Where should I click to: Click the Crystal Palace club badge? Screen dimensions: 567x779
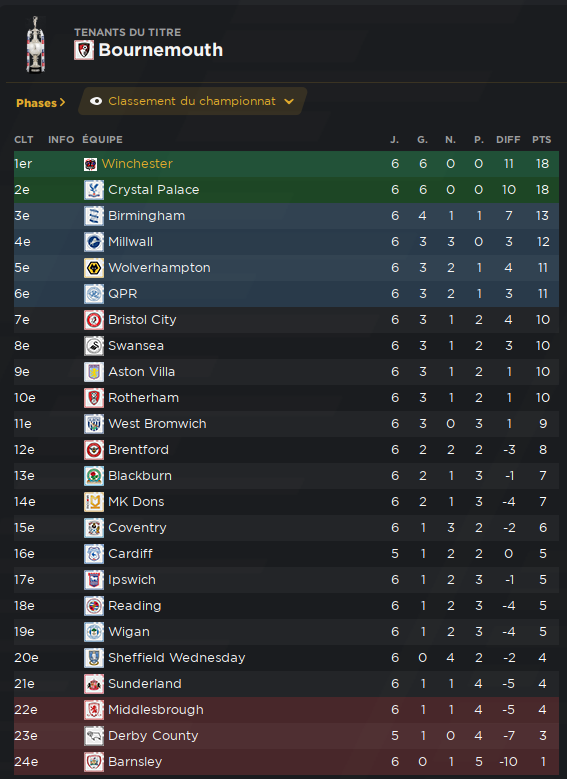94,190
